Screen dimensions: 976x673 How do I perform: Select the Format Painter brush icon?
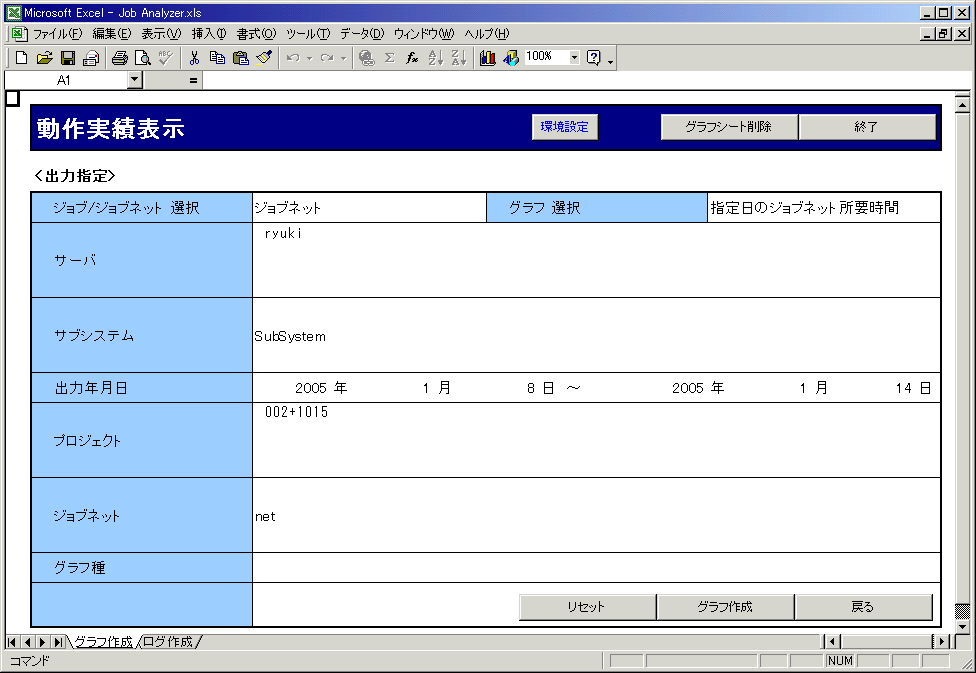(264, 58)
